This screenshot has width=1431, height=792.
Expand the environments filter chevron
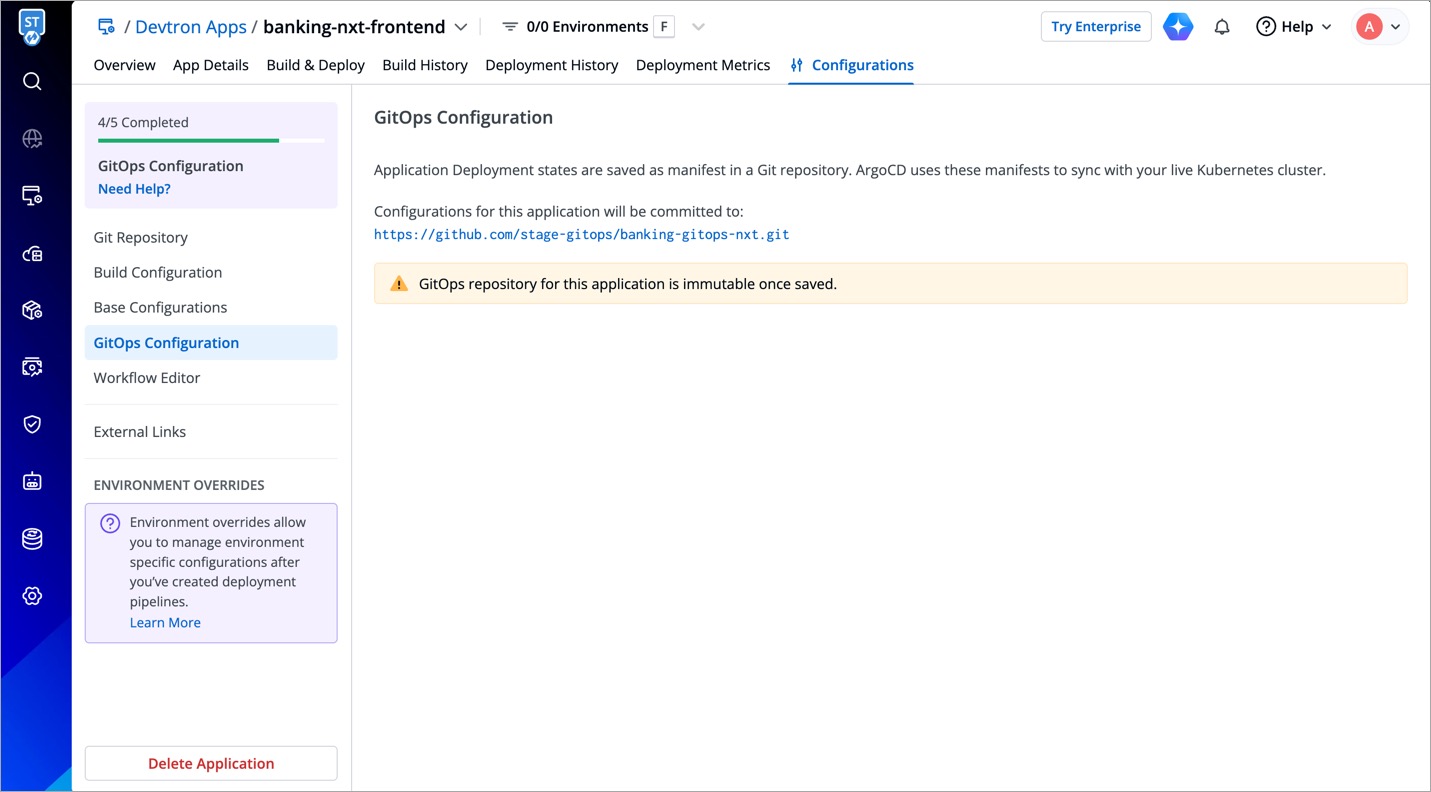pos(698,27)
